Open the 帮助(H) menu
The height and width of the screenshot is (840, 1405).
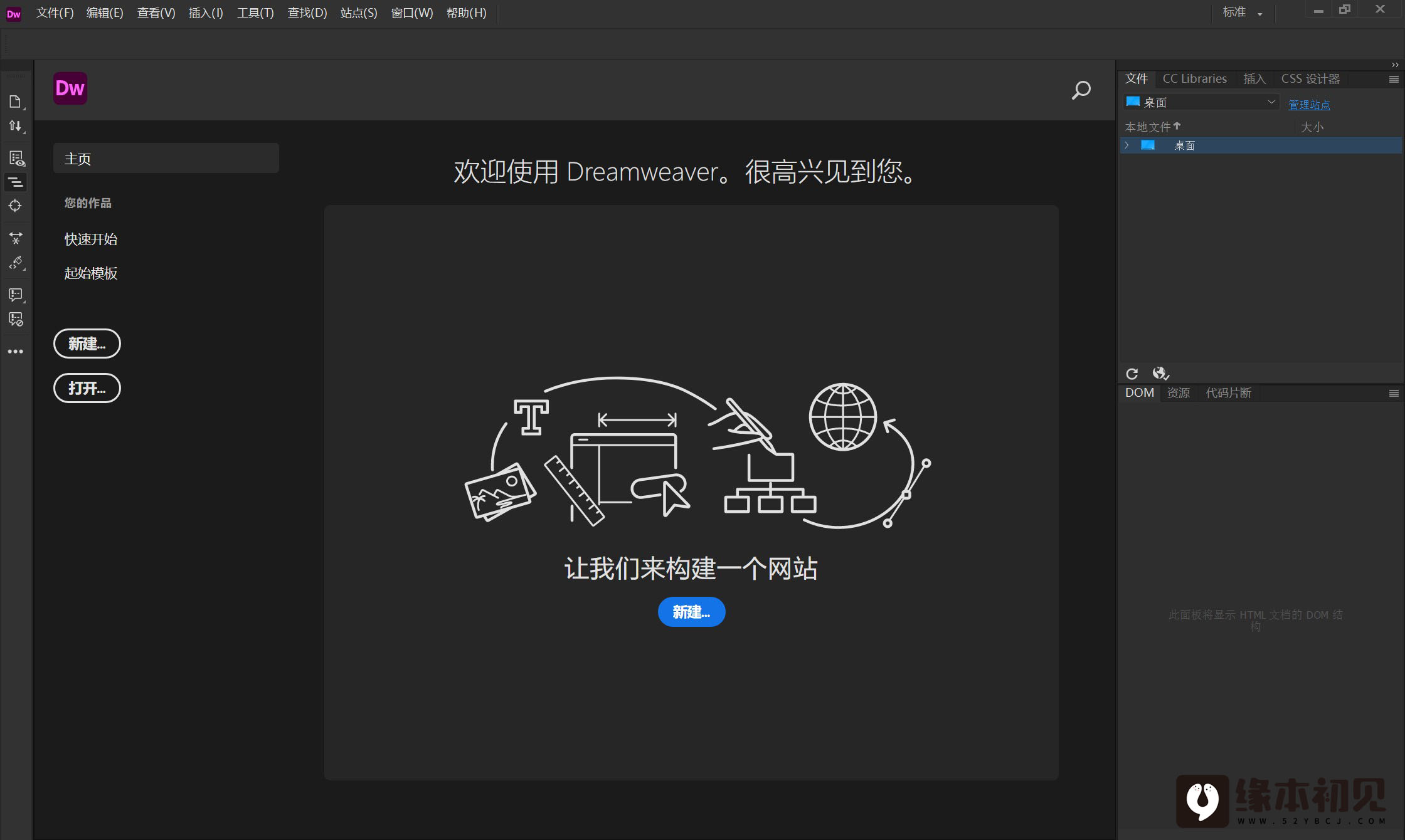tap(466, 13)
